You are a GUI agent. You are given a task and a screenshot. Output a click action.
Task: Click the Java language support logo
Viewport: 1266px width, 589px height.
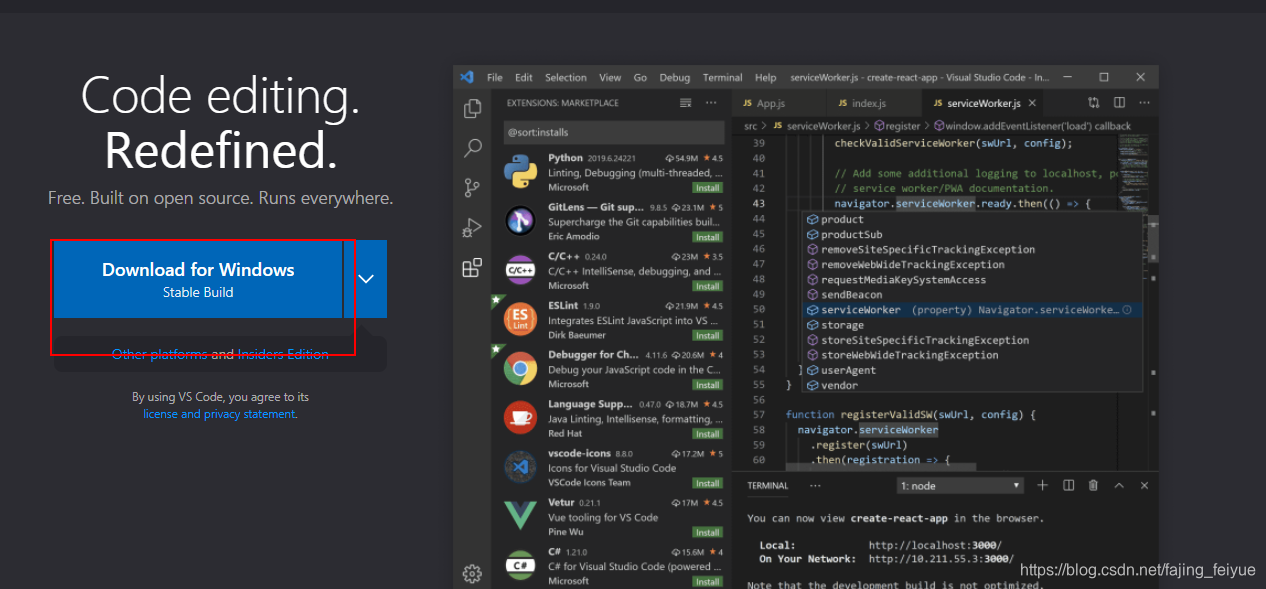click(x=520, y=418)
